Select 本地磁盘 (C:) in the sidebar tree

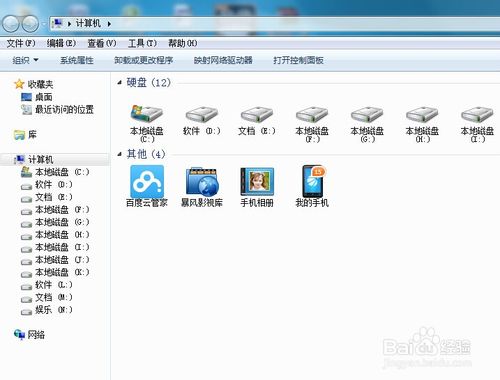(55, 172)
